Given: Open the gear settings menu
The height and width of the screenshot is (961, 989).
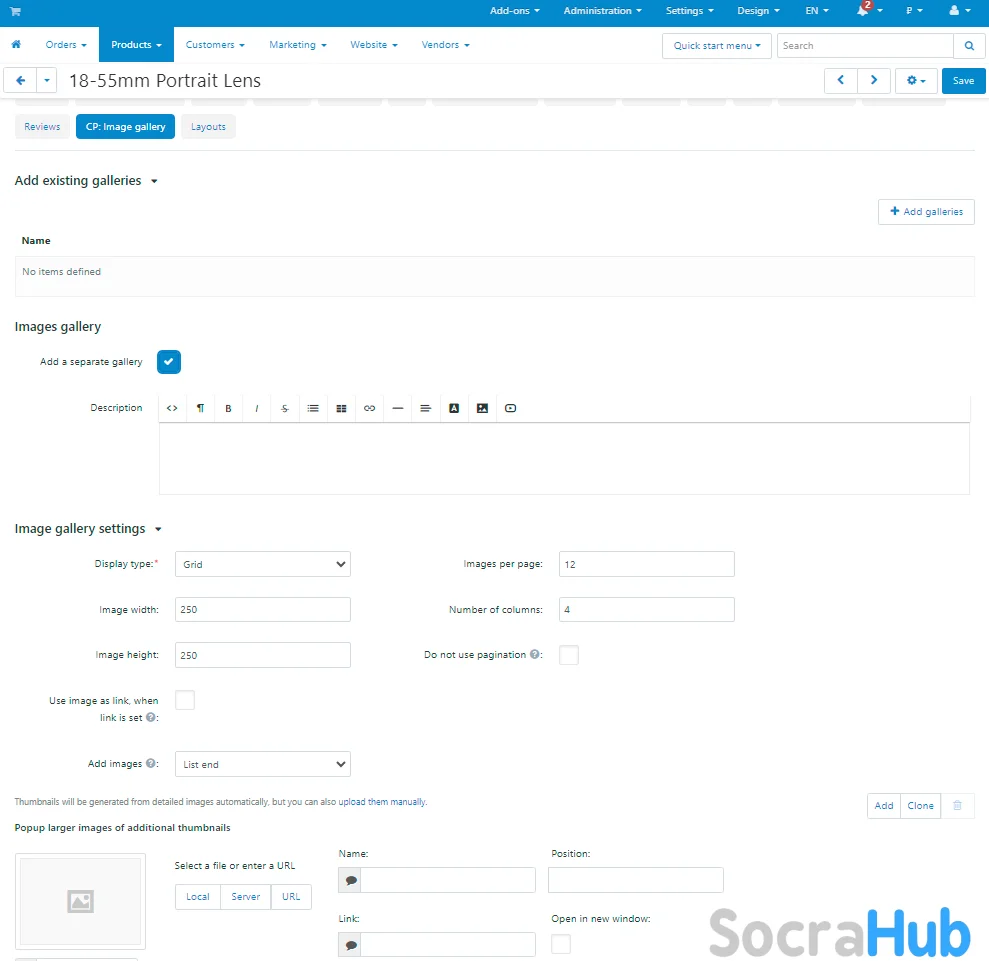Looking at the screenshot, I should click(x=916, y=81).
